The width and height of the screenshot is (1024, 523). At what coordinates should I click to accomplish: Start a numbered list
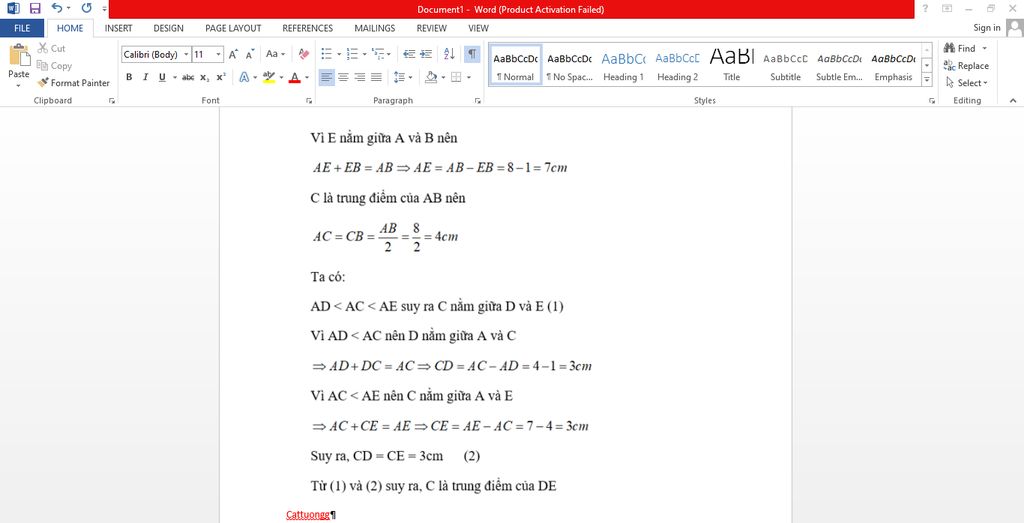click(x=351, y=54)
